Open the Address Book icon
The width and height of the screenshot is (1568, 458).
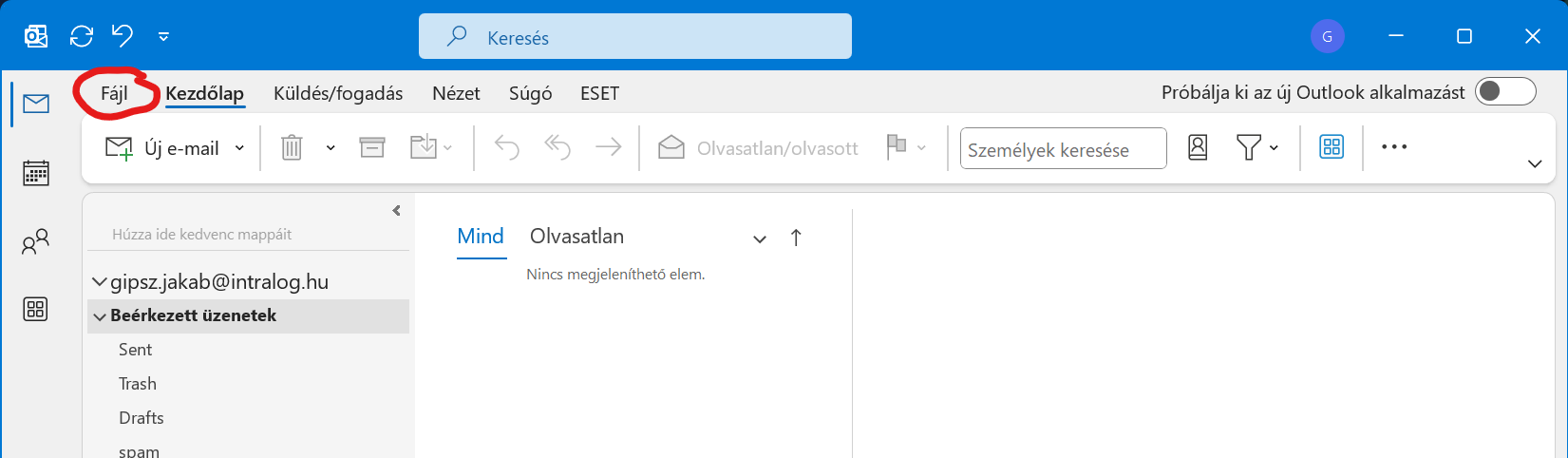1198,147
